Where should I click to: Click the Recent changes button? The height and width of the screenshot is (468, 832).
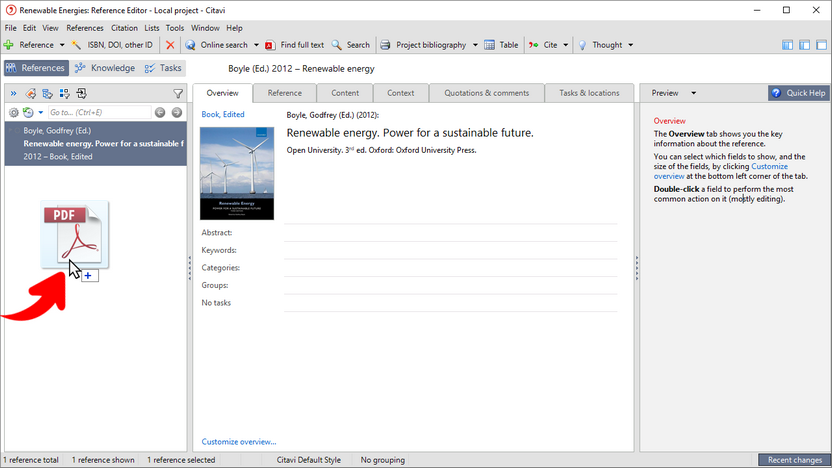(x=795, y=460)
